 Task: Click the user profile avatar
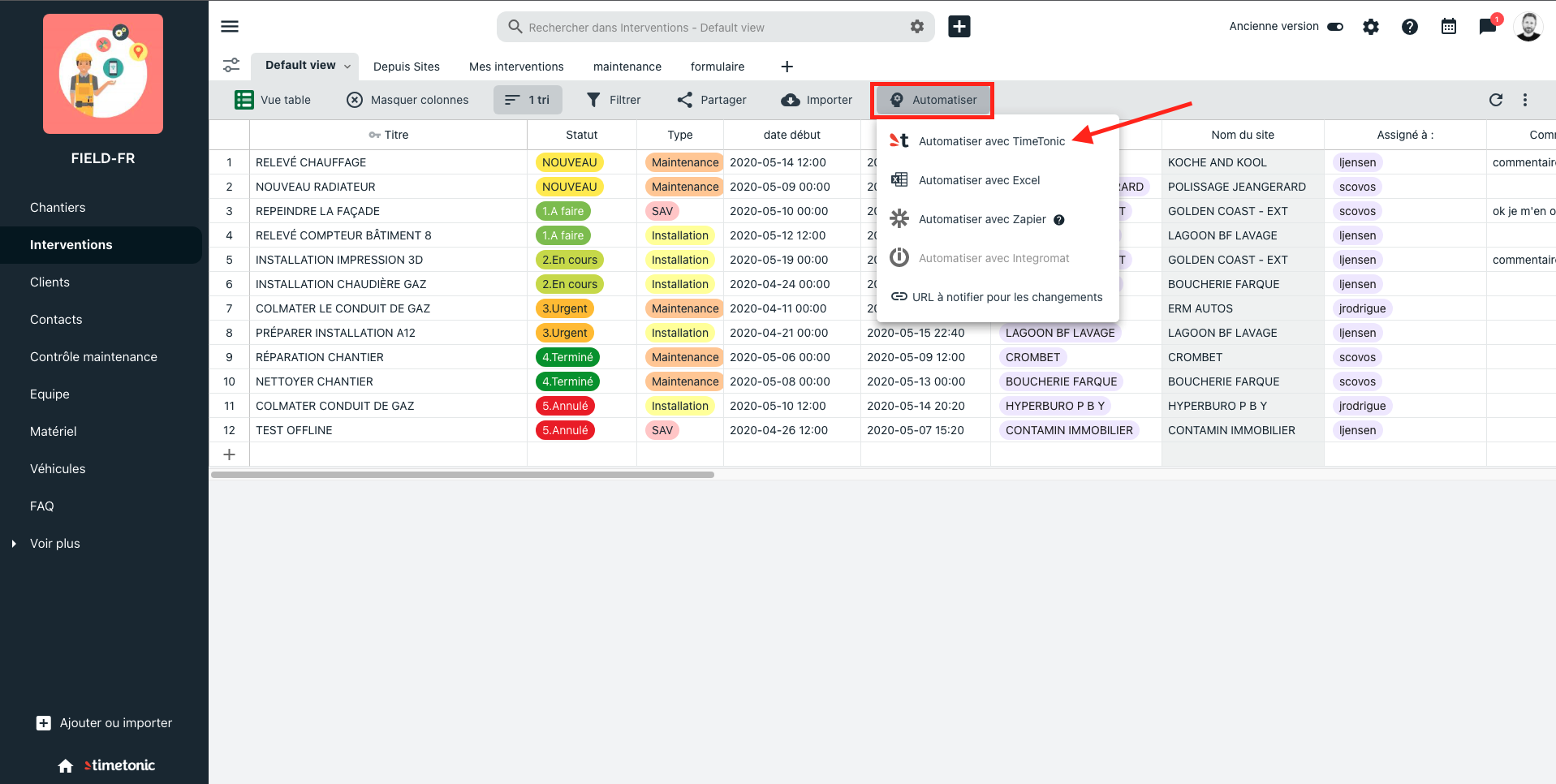click(x=1528, y=27)
